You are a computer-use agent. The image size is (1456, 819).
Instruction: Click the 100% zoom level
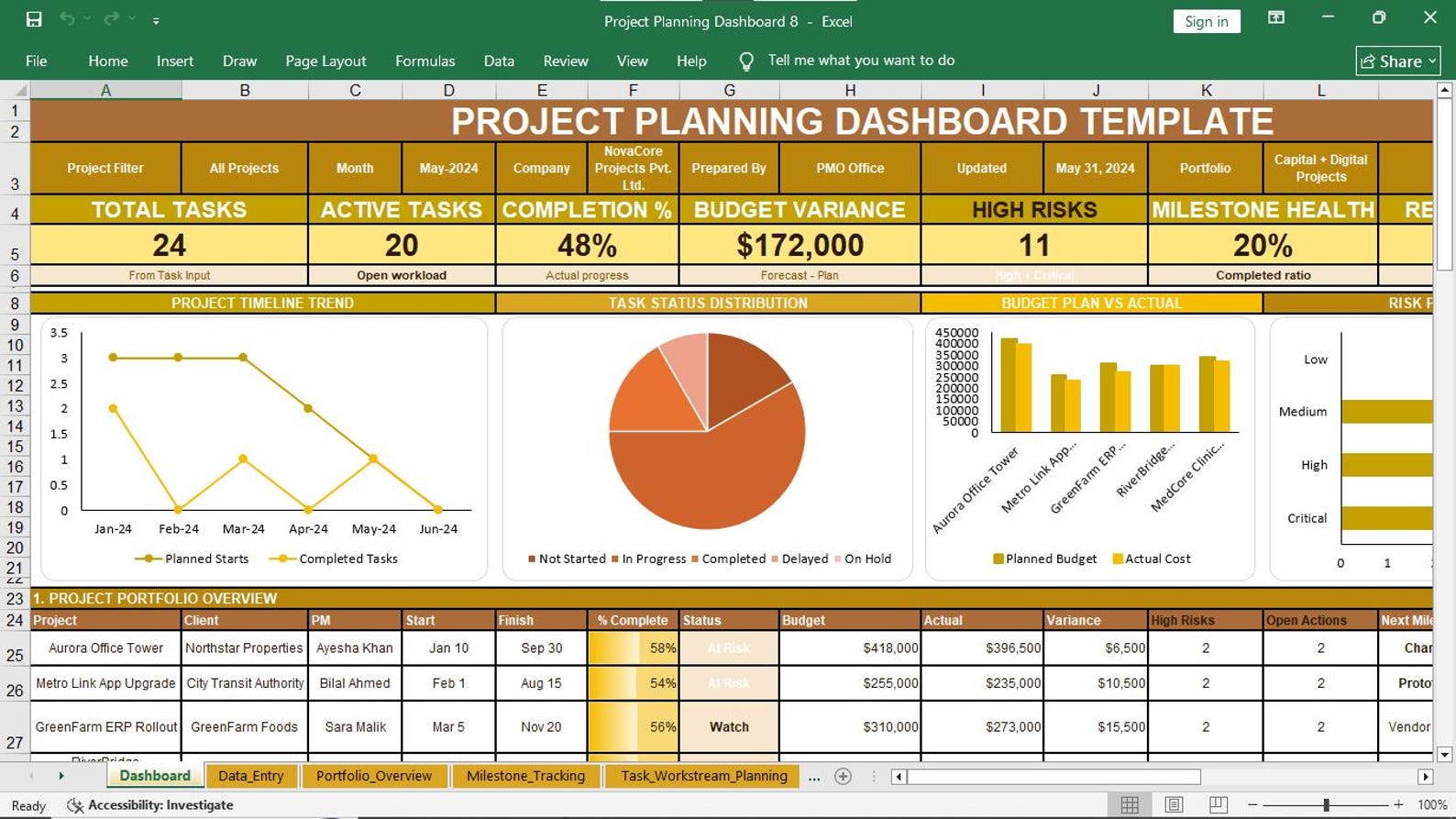coord(1432,805)
